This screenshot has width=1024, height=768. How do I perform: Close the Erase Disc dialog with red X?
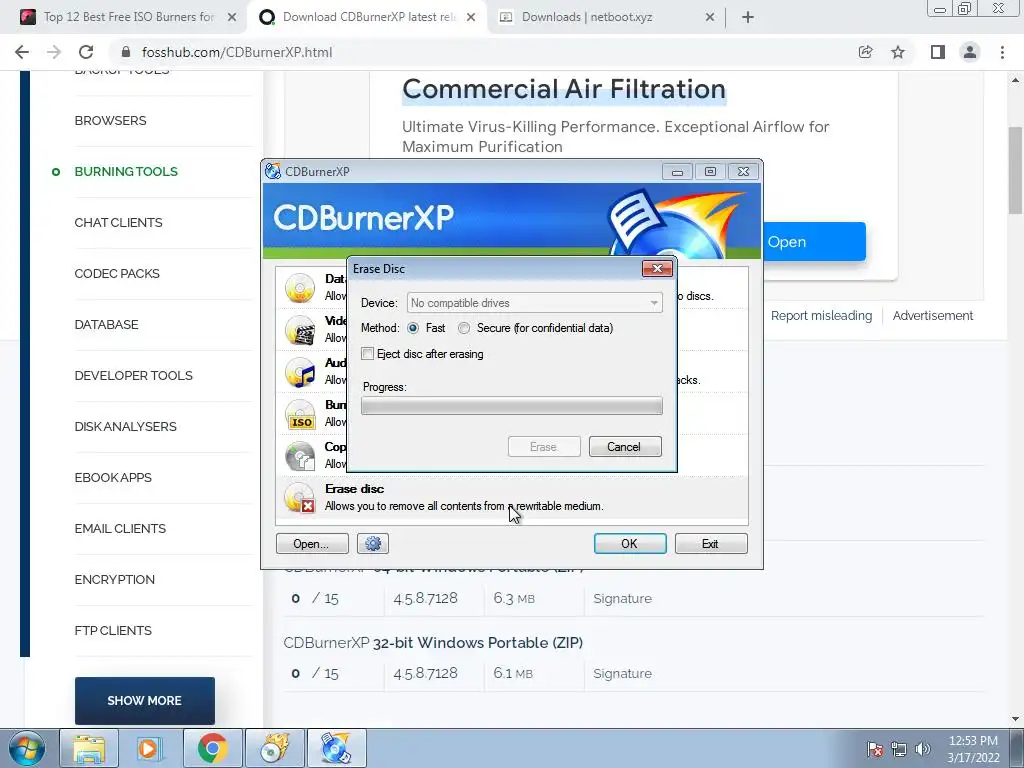tap(657, 268)
